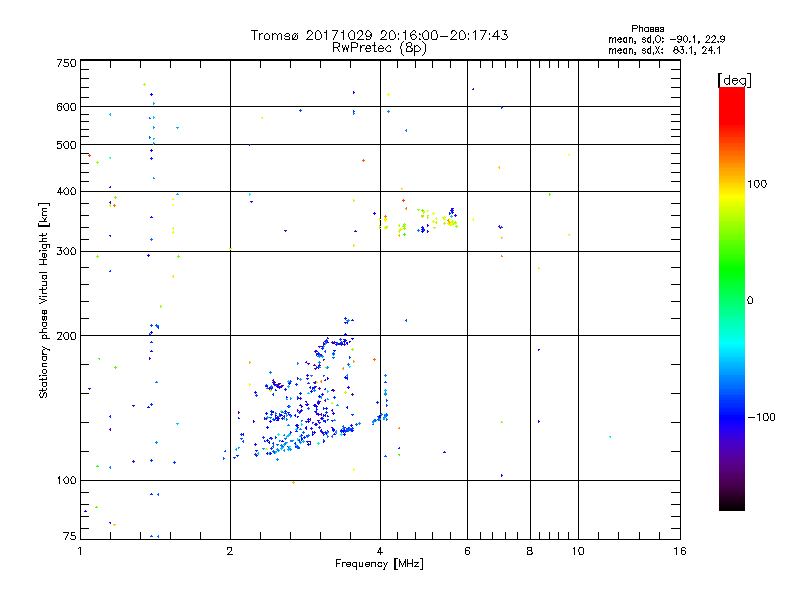This screenshot has width=800, height=600.
Task: Click the 'Frequency [MHz]' x-axis label
Action: point(379,564)
